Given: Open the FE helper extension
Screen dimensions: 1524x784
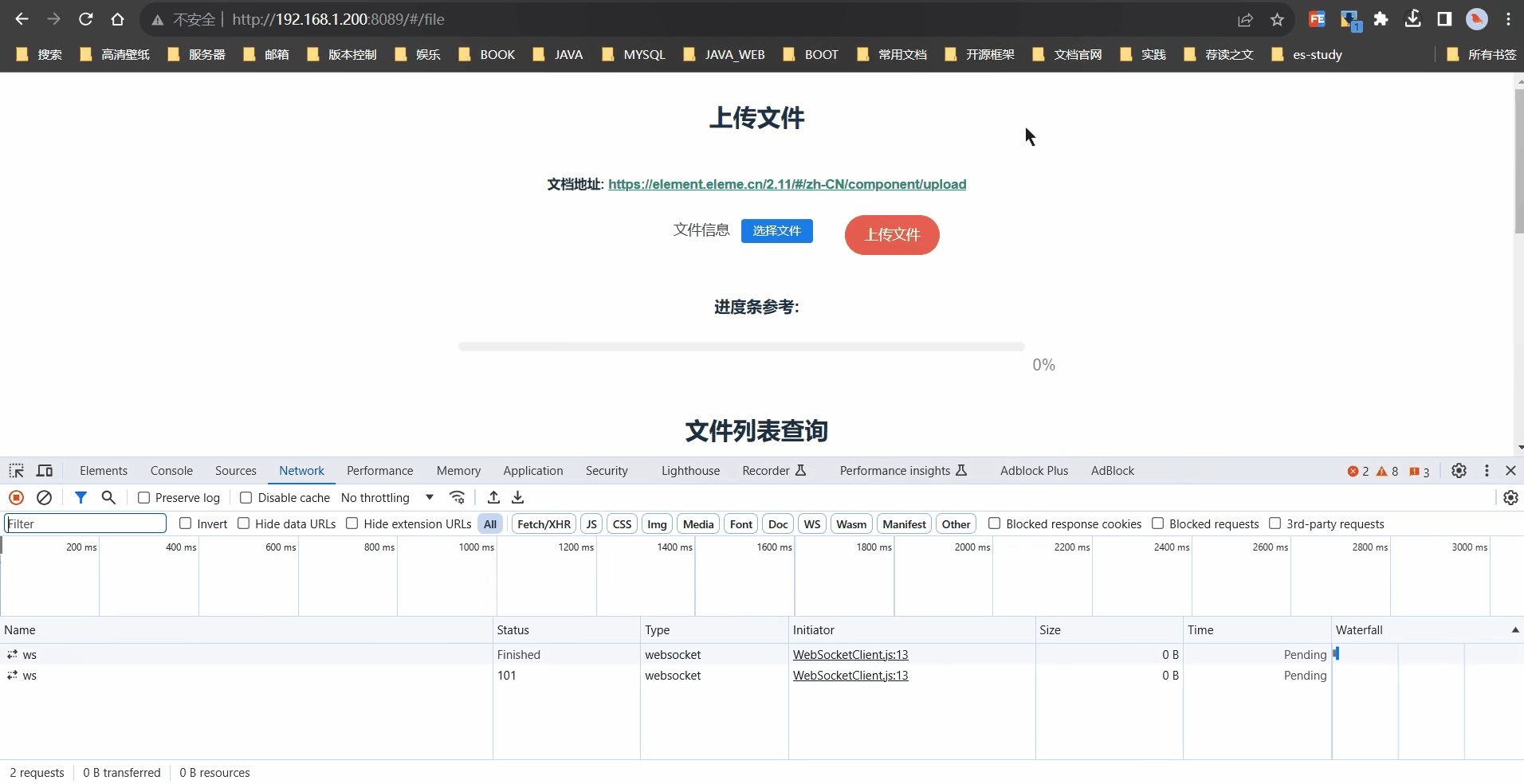Looking at the screenshot, I should [x=1317, y=19].
